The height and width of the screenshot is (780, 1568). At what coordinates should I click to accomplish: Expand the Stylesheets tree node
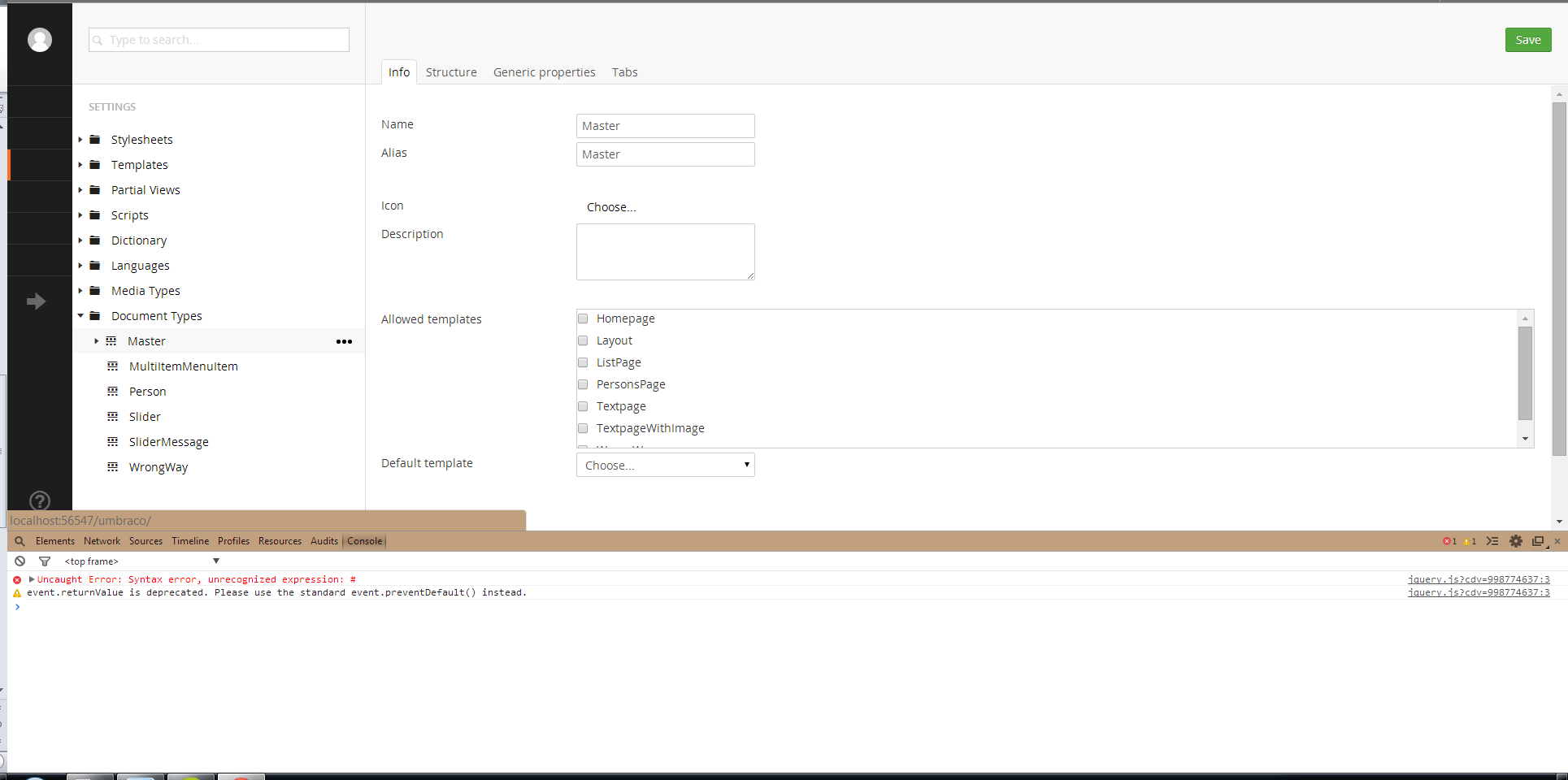pos(80,140)
